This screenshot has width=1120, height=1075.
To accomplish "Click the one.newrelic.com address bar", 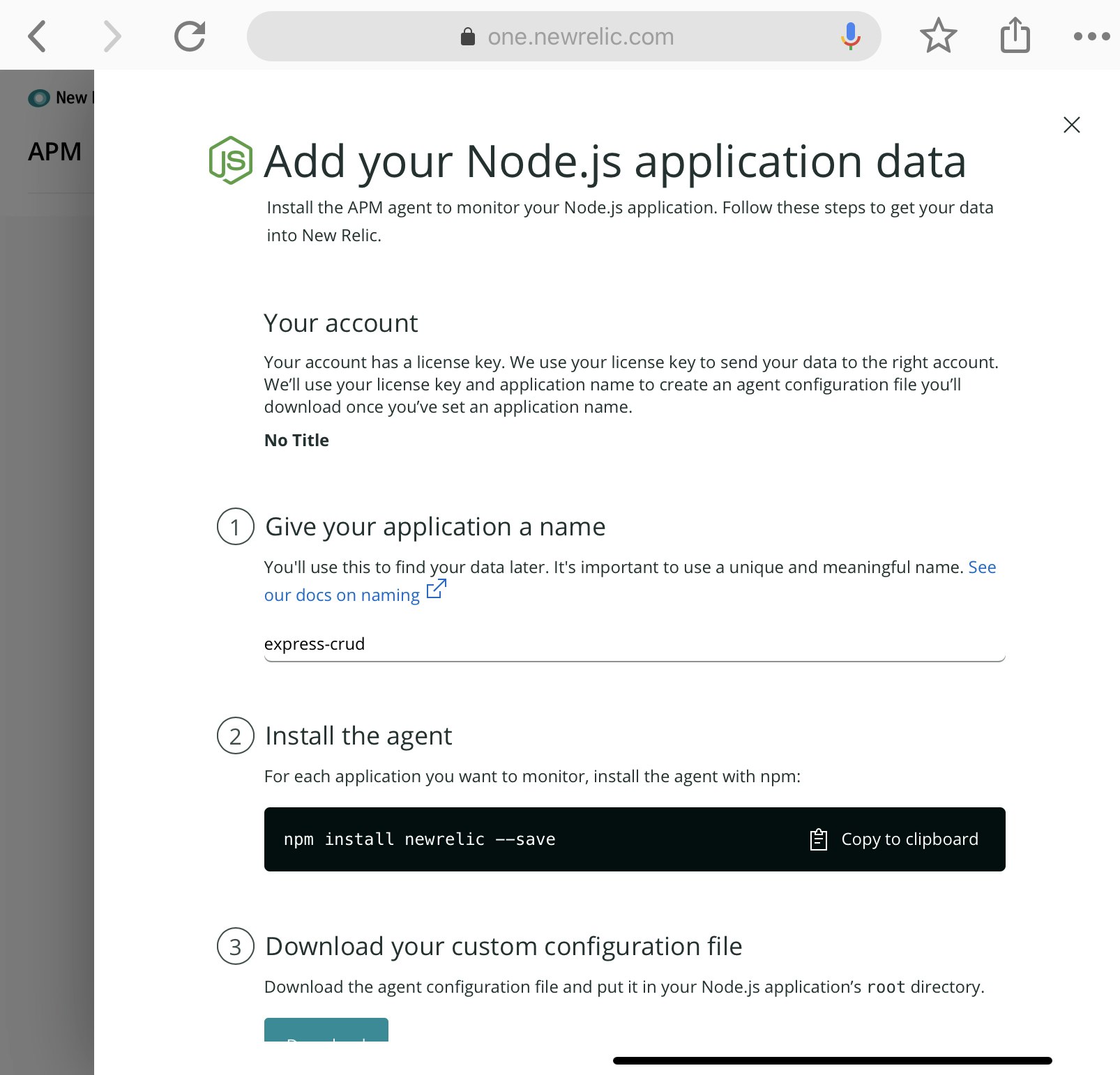I will [563, 36].
